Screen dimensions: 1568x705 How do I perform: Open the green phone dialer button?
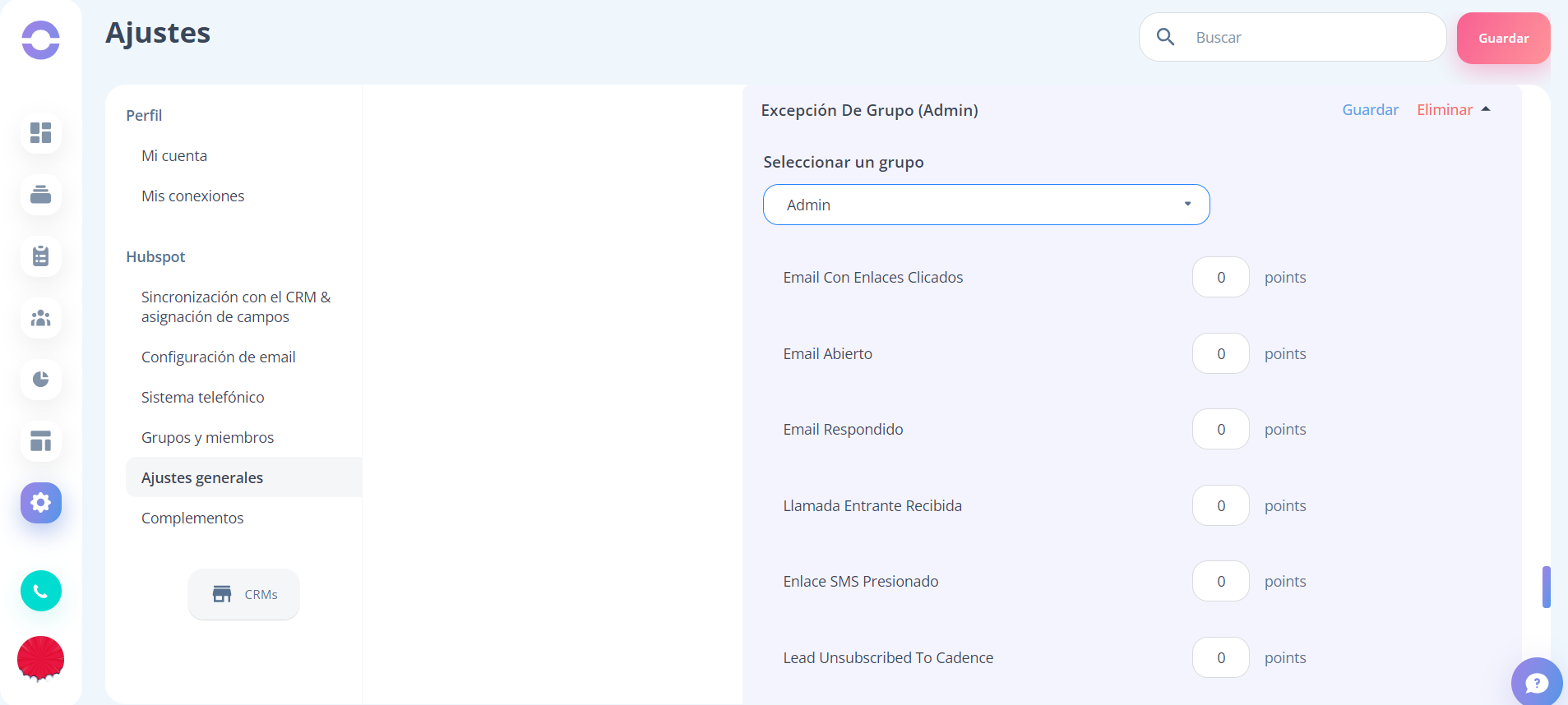[40, 591]
